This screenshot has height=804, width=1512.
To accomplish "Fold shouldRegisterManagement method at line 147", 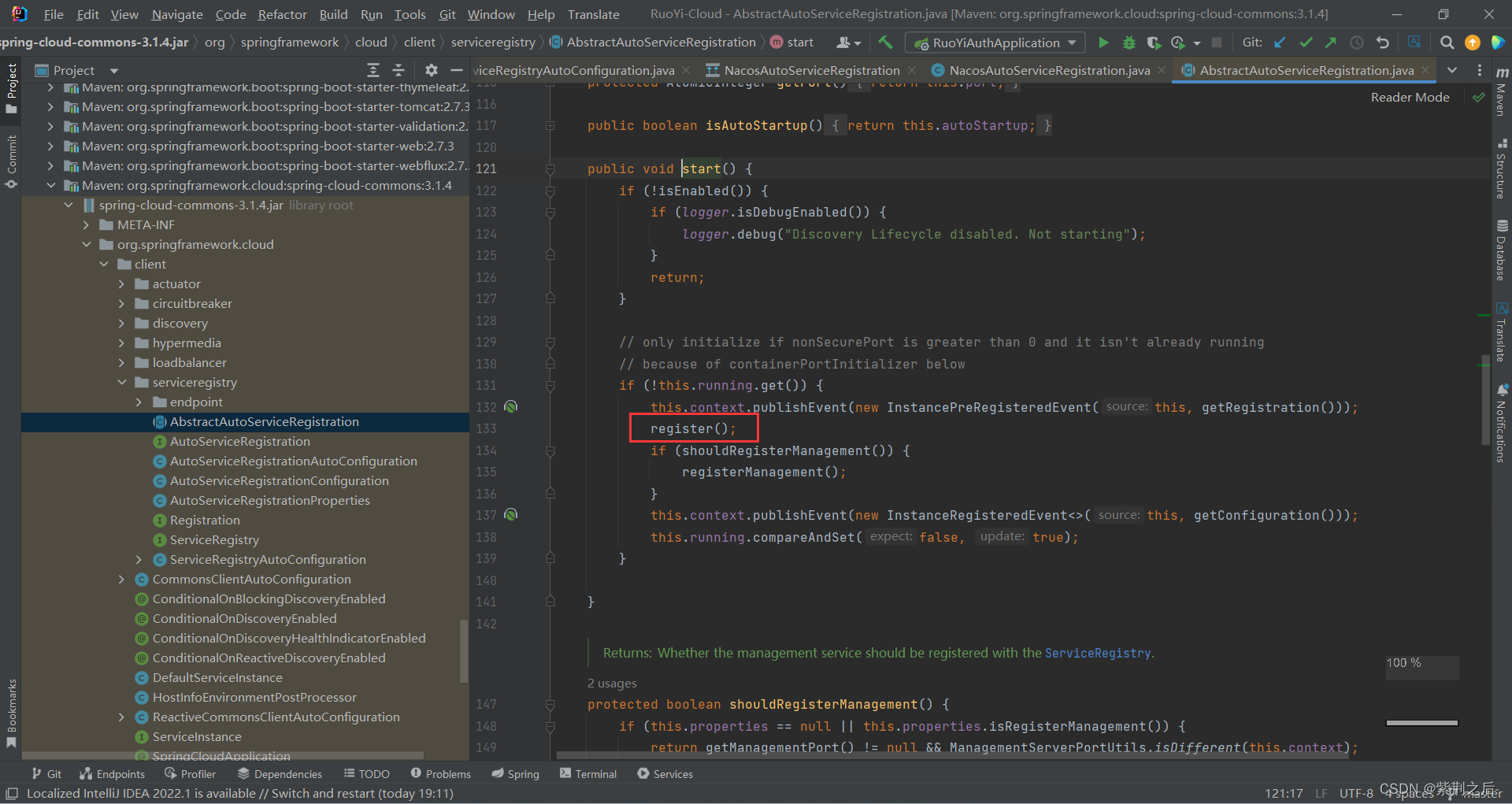I will point(550,704).
